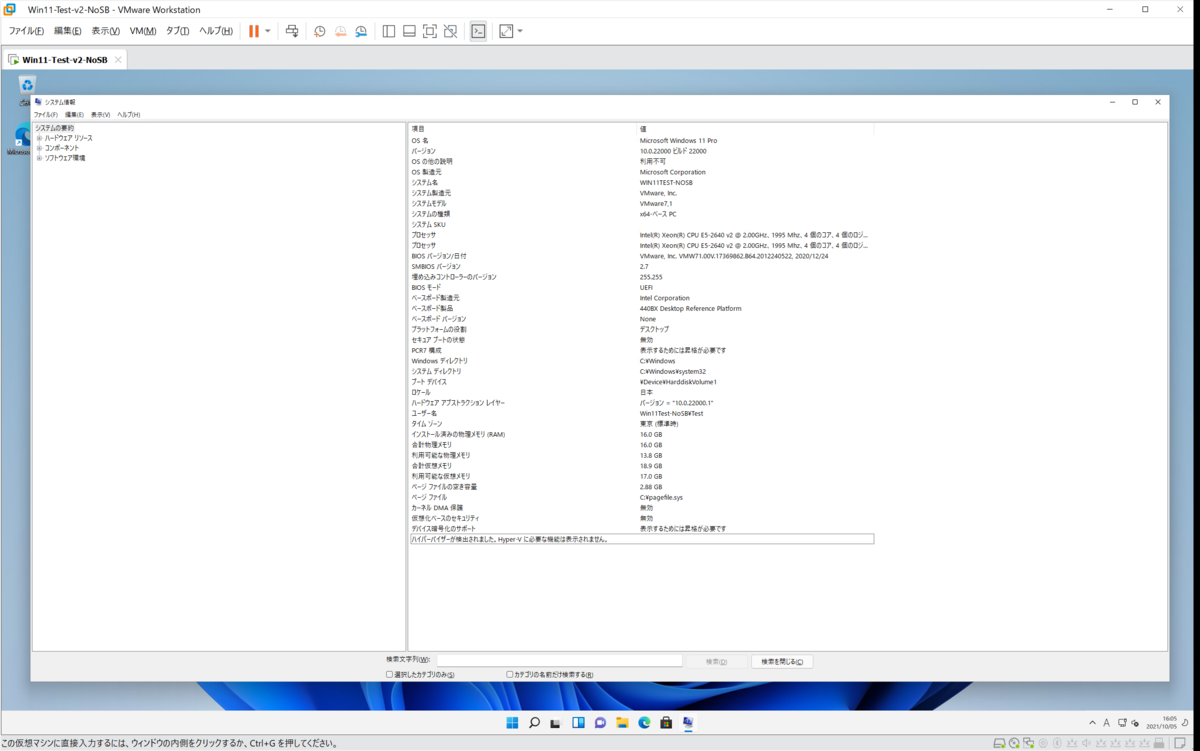Open the Windows Start button in guest taskbar
Image resolution: width=1200 pixels, height=751 pixels.
click(512, 723)
